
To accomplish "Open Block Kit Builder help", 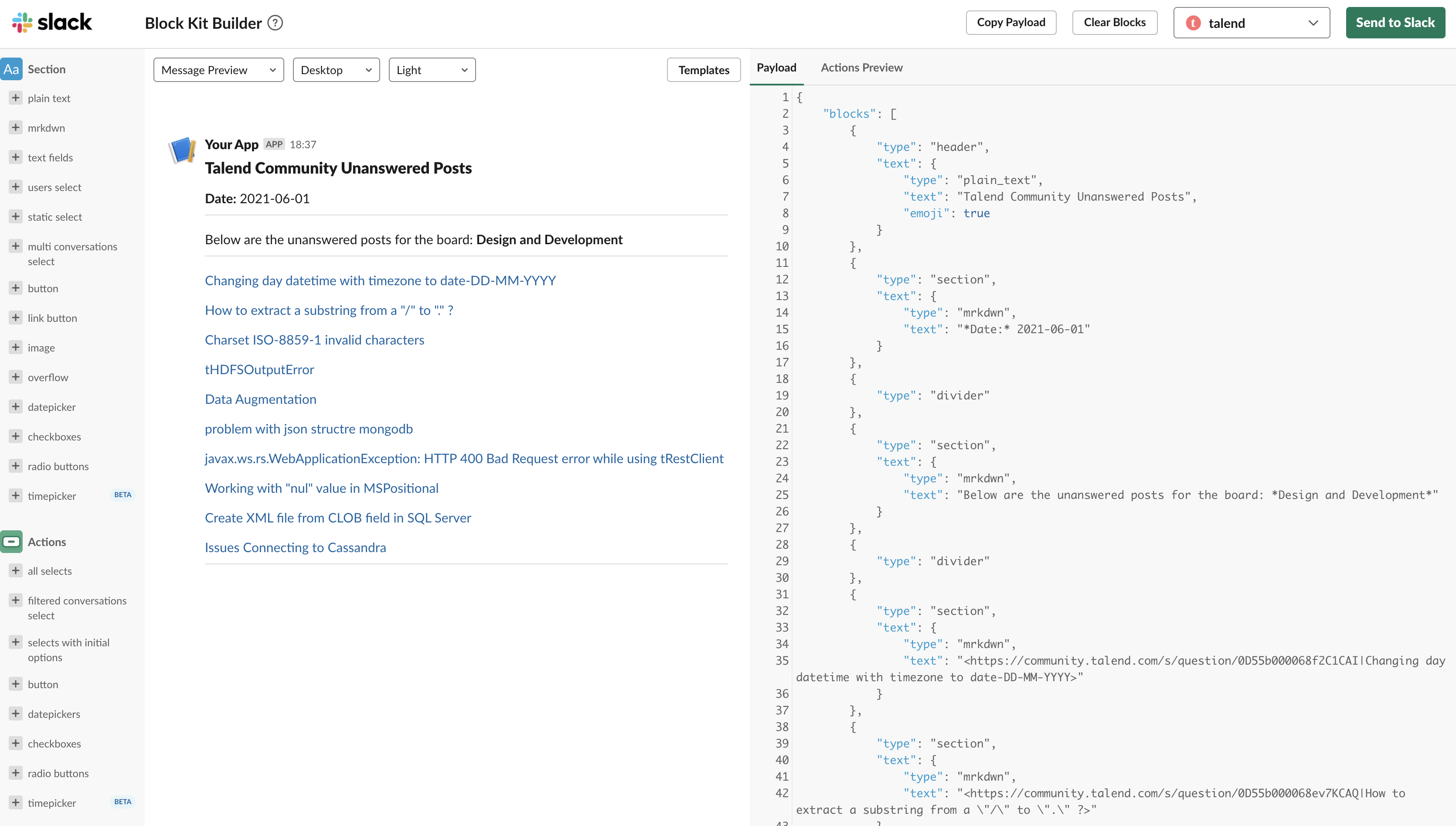I will [276, 23].
